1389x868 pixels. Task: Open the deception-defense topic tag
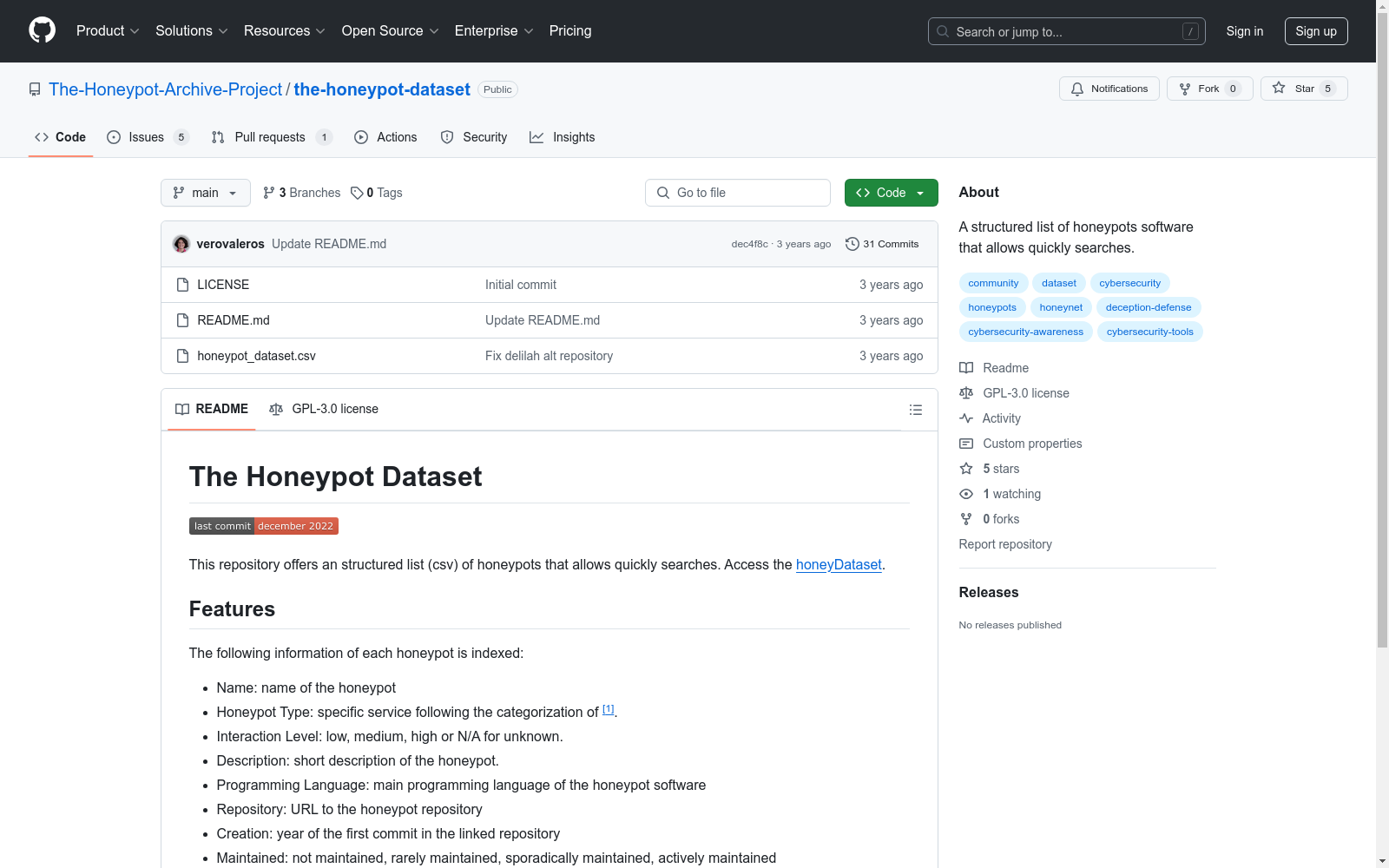coord(1149,307)
